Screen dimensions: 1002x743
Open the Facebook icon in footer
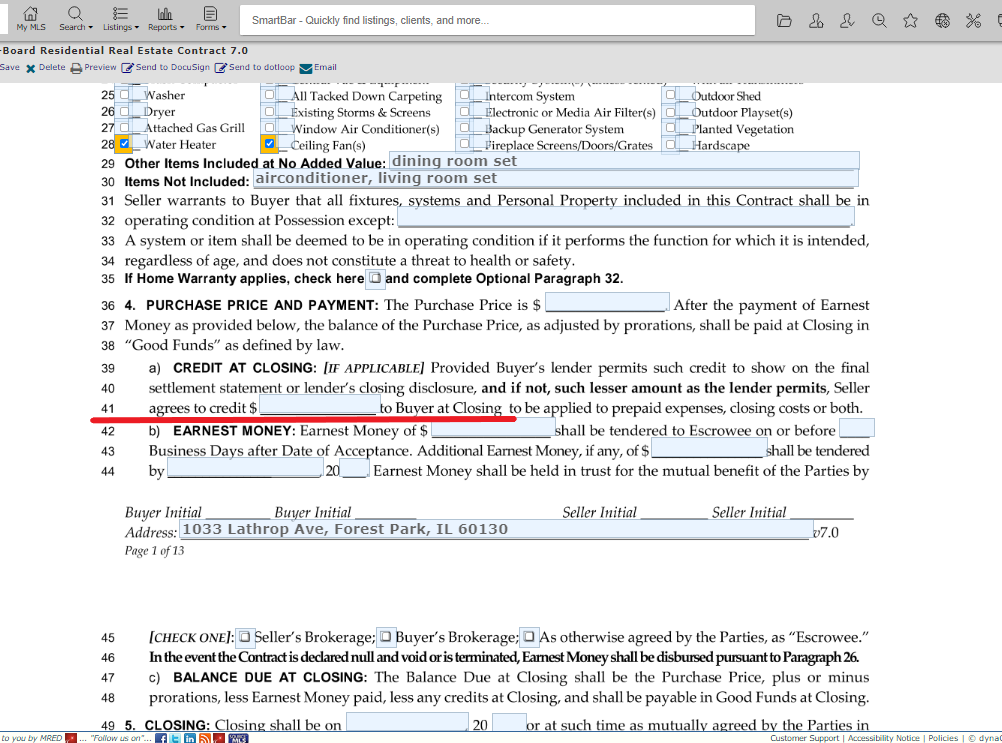coord(161,738)
